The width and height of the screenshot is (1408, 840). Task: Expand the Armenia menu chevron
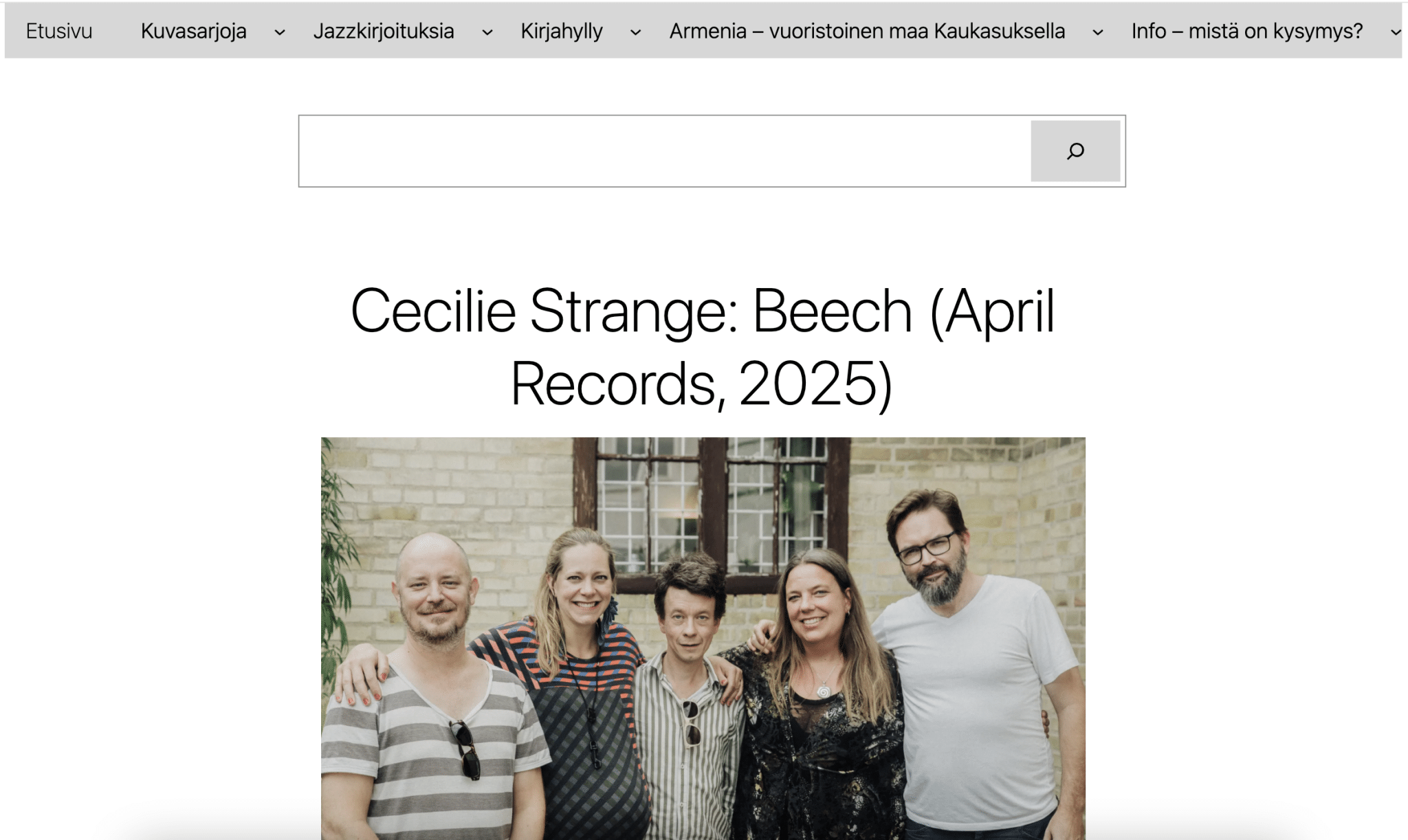pos(1098,32)
